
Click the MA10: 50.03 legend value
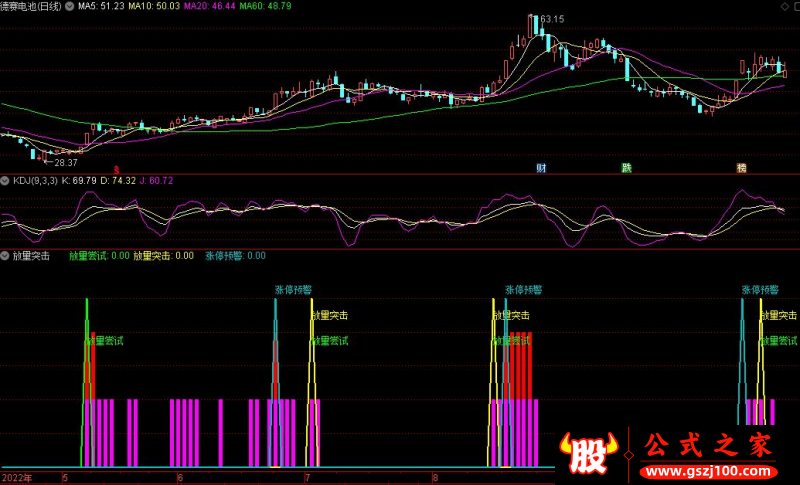tap(154, 6)
